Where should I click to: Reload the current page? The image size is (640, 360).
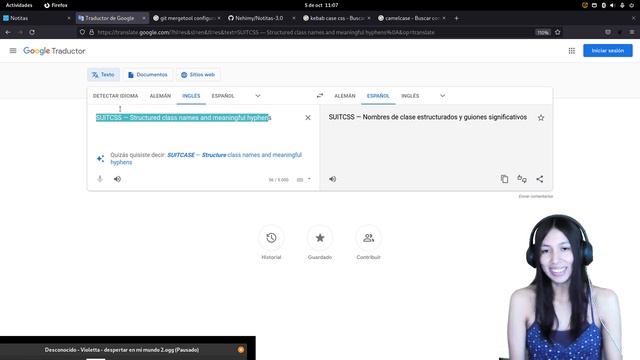32,32
